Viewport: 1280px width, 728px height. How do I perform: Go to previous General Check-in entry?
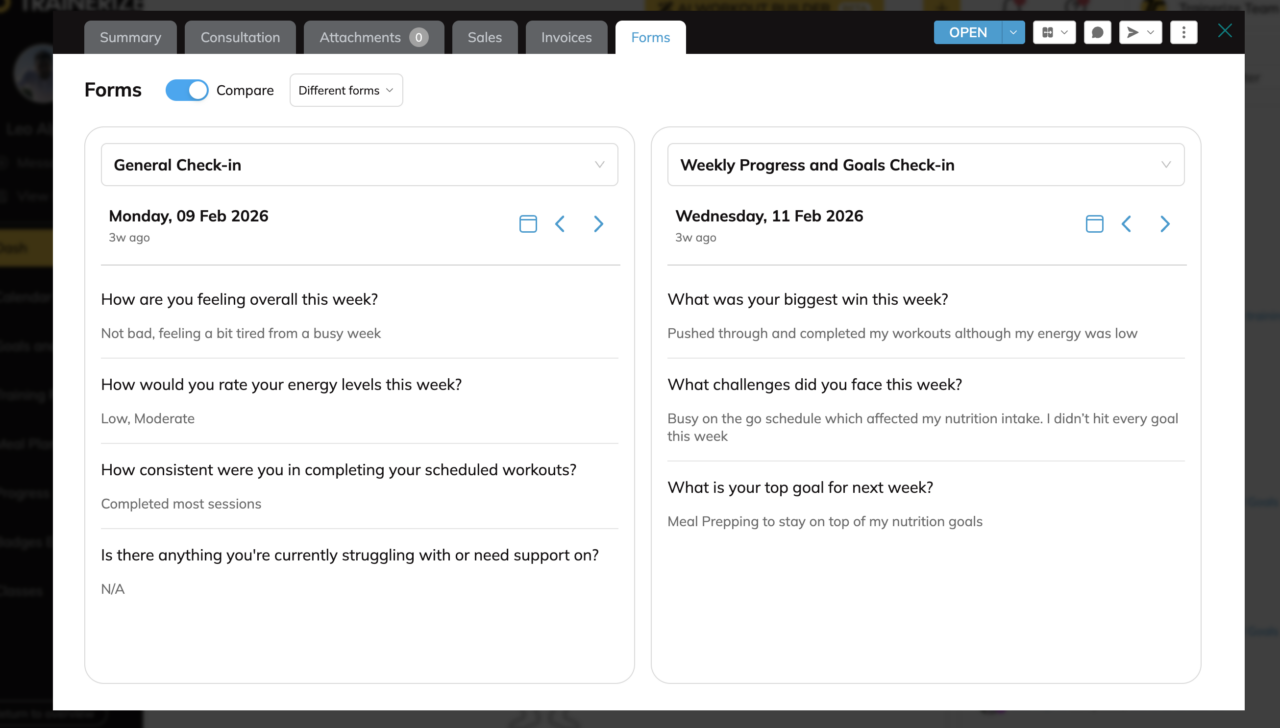(x=560, y=224)
